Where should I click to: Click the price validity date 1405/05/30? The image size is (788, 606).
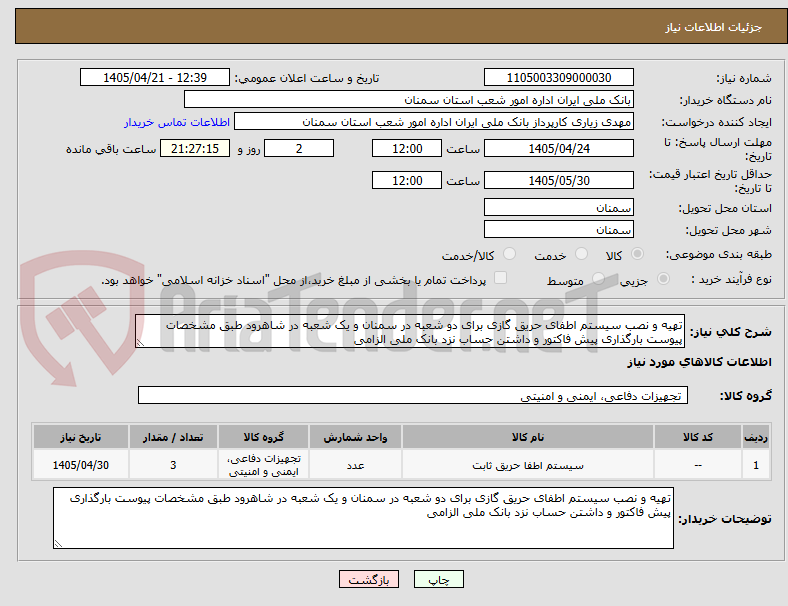[559, 180]
